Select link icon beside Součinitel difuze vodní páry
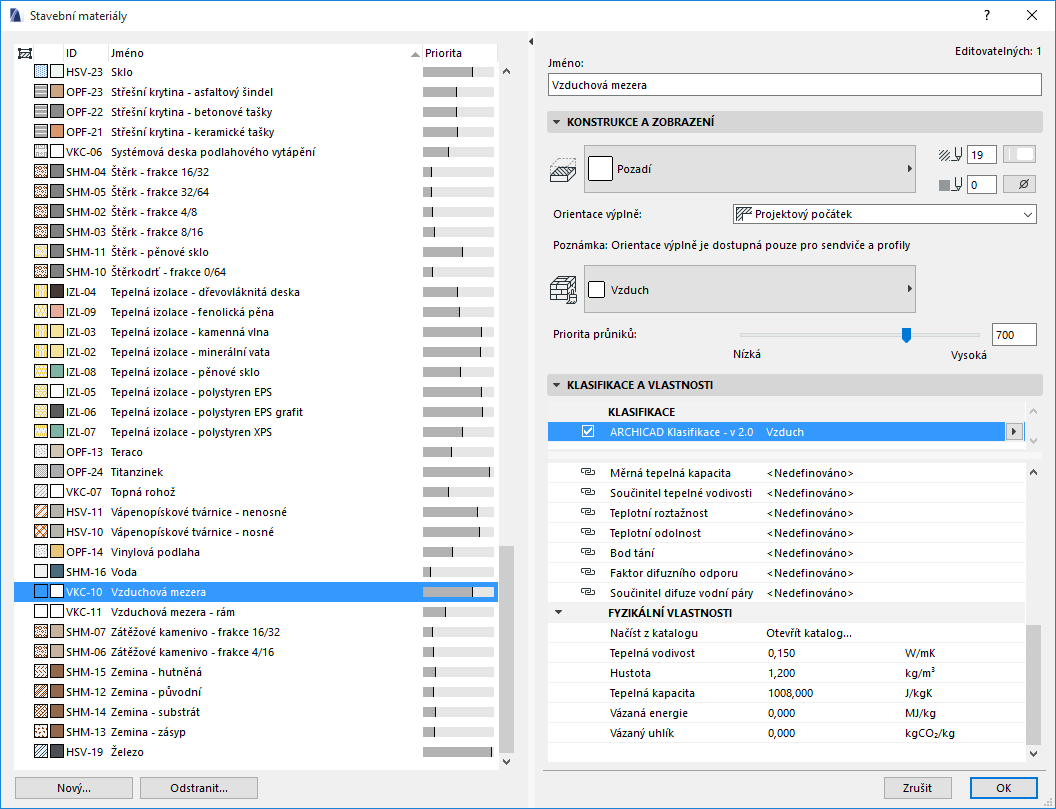This screenshot has width=1056, height=809. pyautogui.click(x=588, y=593)
